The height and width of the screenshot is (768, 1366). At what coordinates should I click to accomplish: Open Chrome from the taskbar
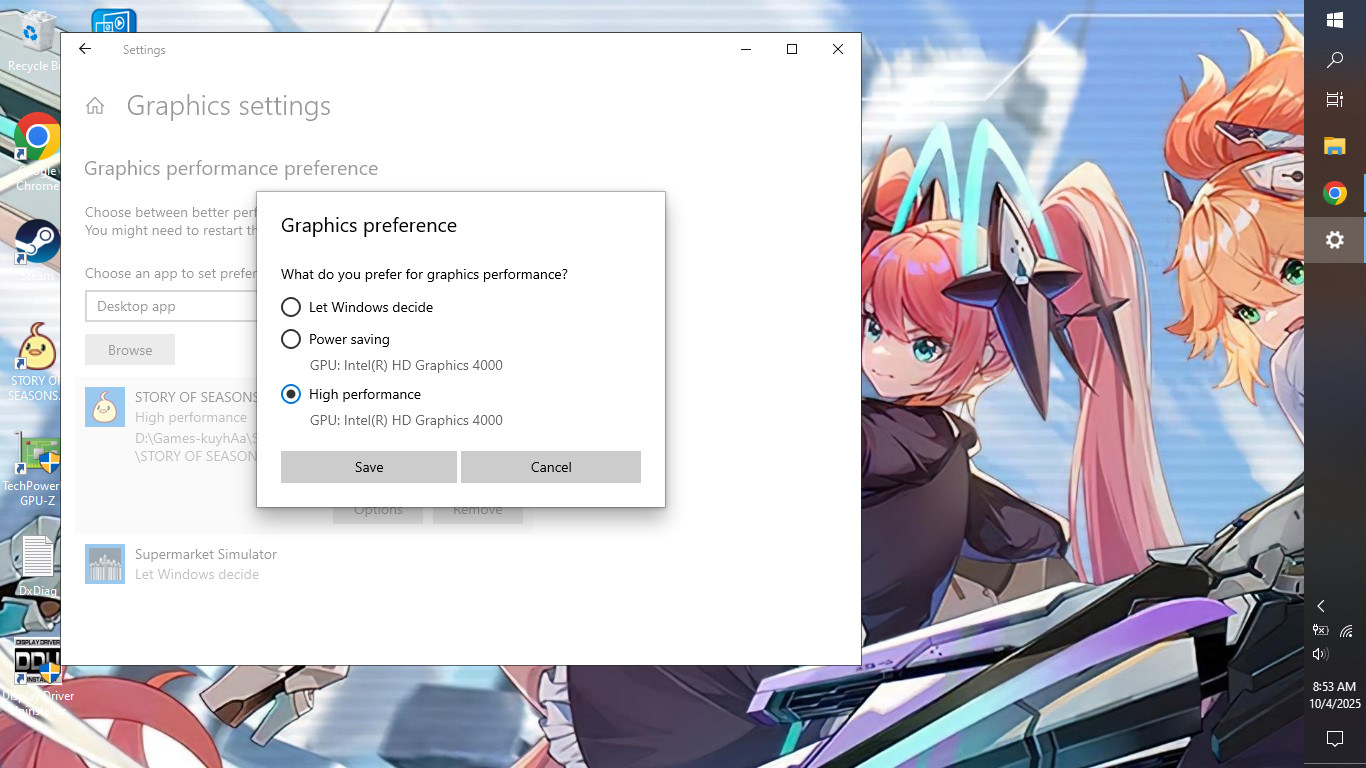(1335, 193)
